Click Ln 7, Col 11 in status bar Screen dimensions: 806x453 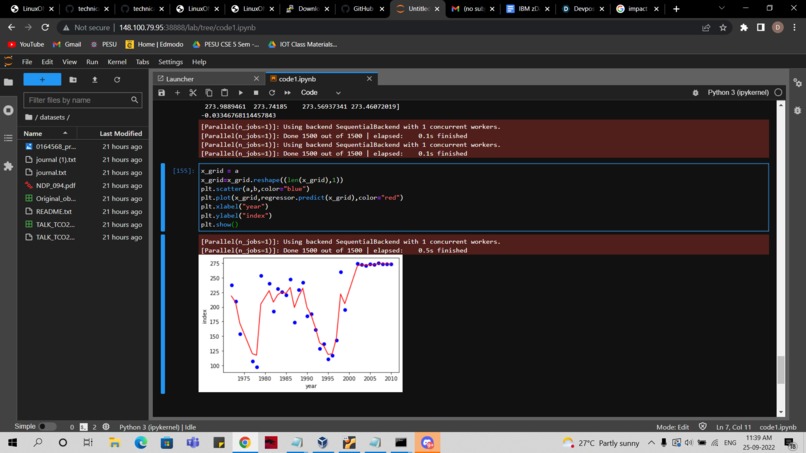pyautogui.click(x=733, y=427)
